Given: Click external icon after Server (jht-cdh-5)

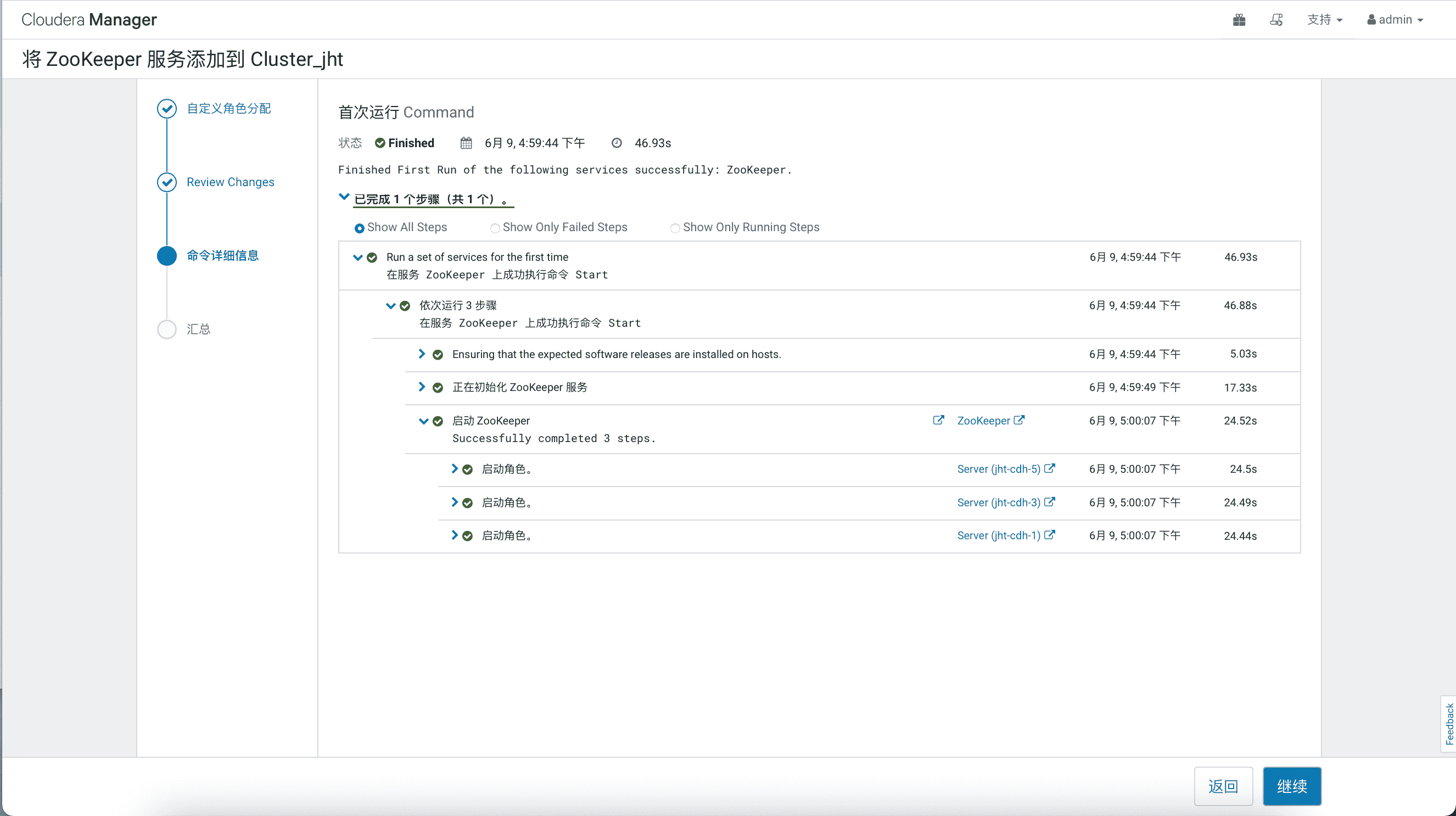Looking at the screenshot, I should point(1050,468).
